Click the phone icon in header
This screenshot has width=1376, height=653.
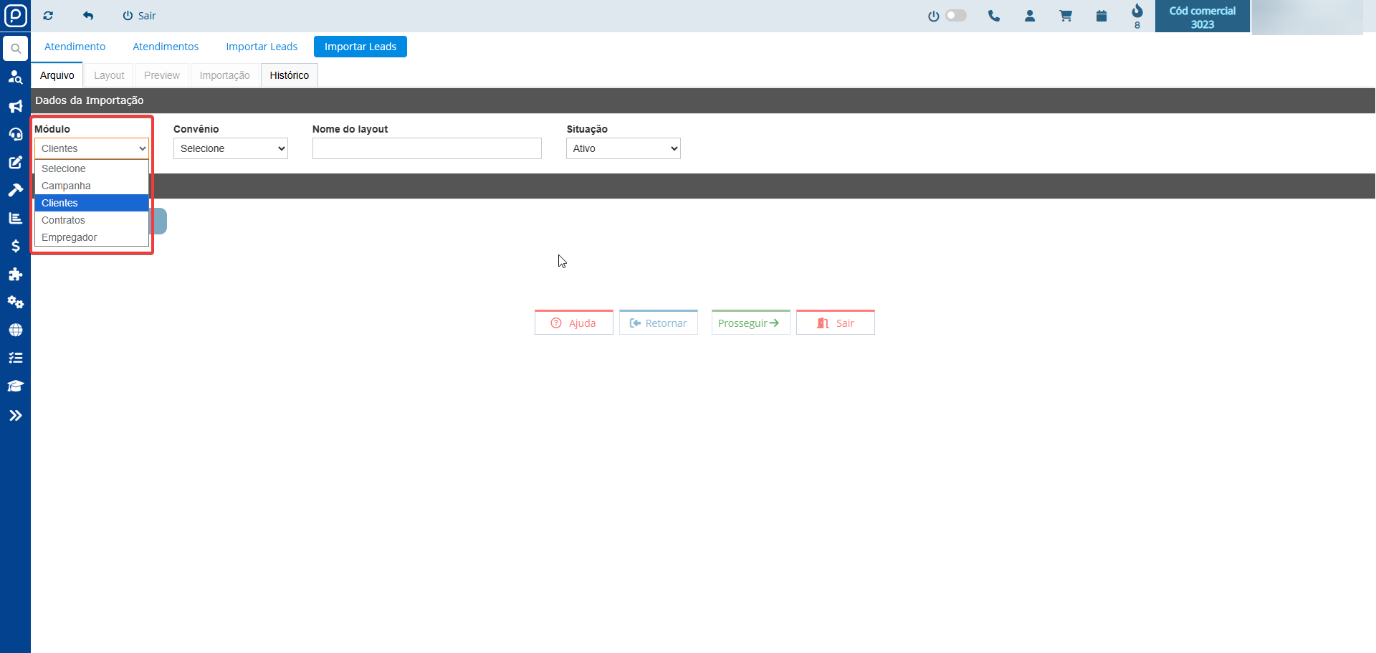pos(993,16)
